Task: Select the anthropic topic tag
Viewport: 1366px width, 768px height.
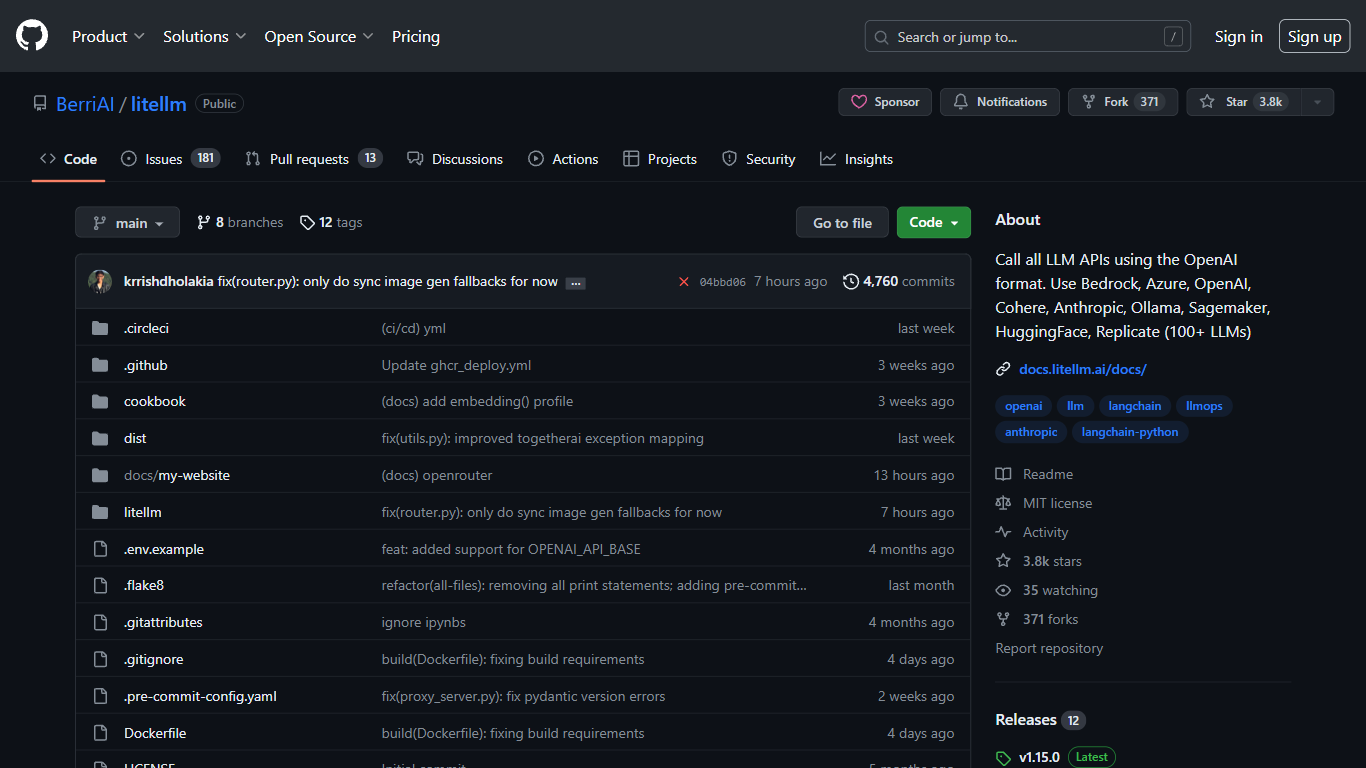Action: tap(1031, 432)
